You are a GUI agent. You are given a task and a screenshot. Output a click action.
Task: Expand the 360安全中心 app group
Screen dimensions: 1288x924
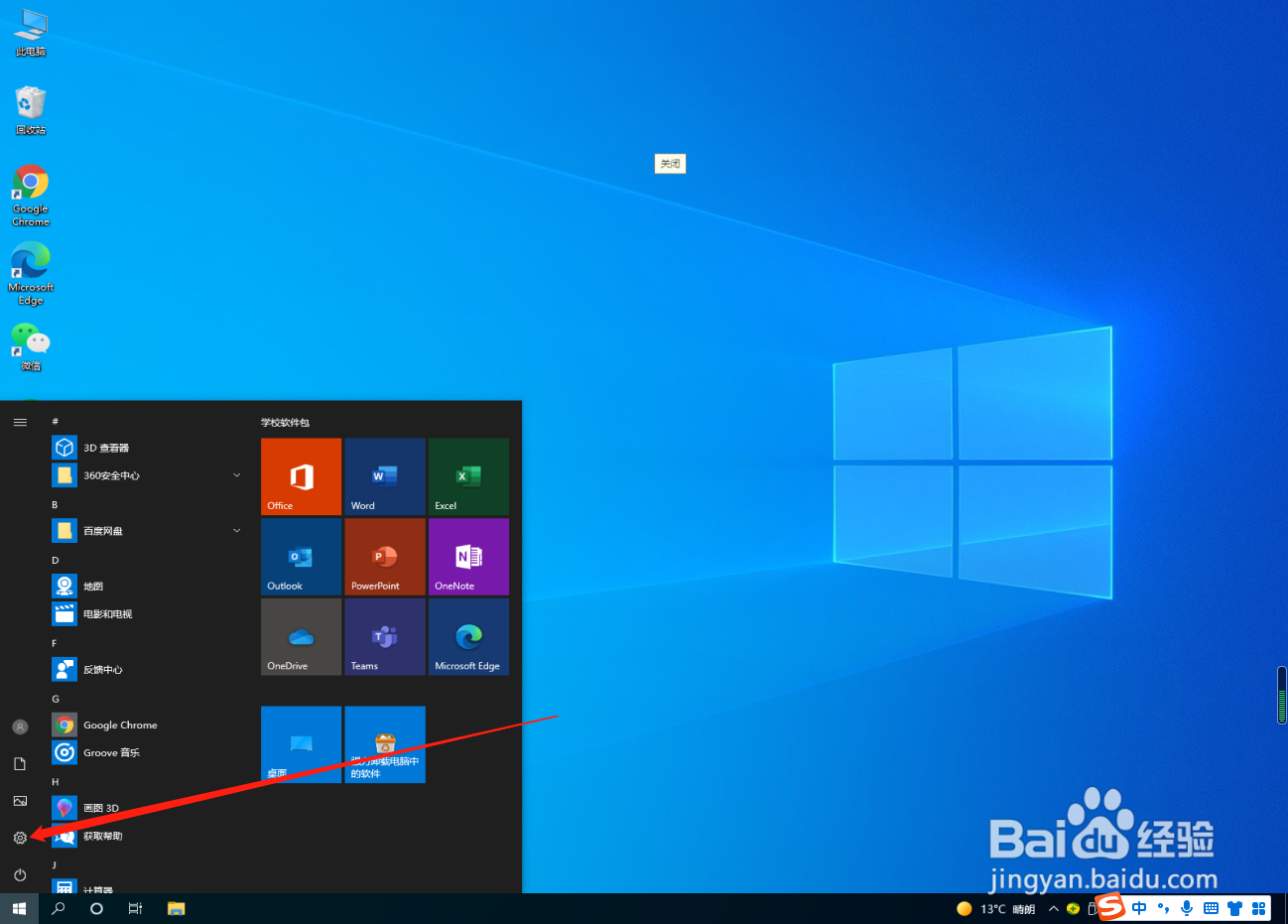[236, 474]
